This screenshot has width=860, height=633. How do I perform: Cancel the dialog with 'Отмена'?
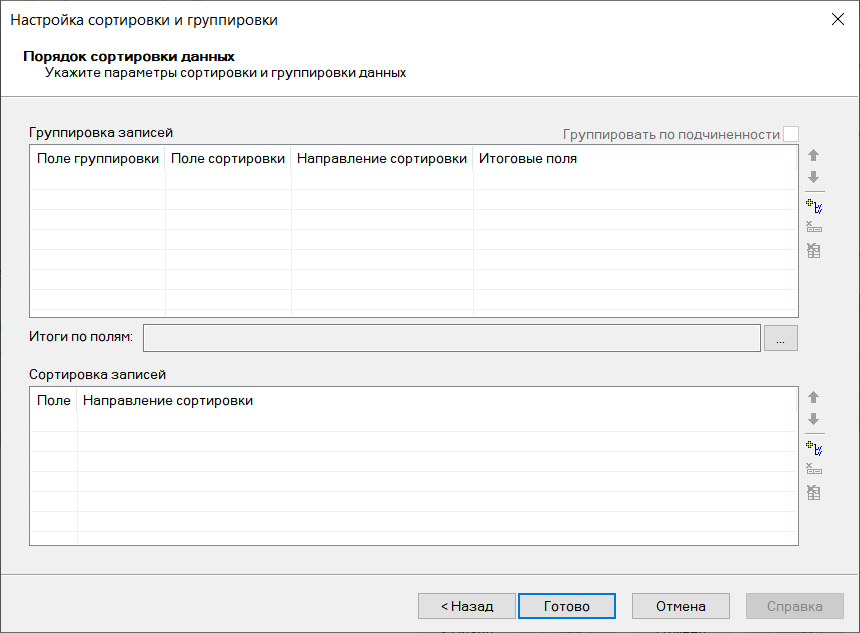(680, 606)
